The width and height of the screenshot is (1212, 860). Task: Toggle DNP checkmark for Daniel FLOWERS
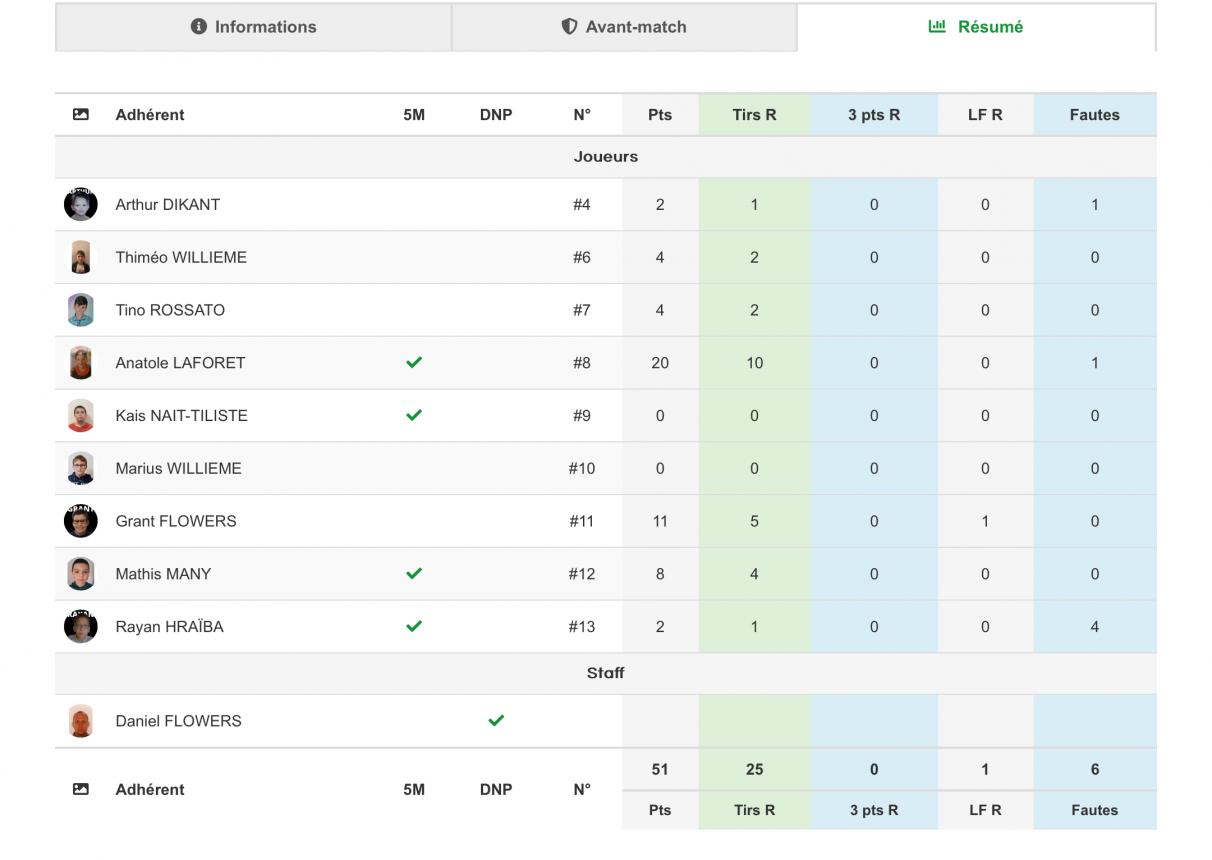[x=496, y=720]
